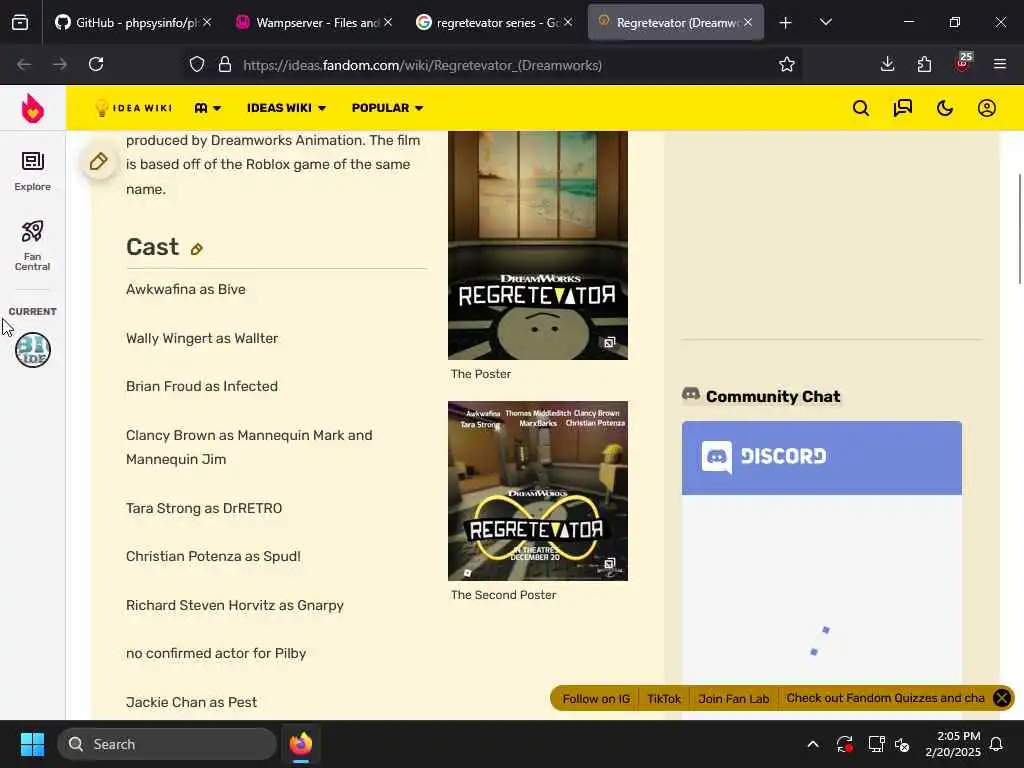This screenshot has height=768, width=1024.
Task: Open the wiki search magnifier icon
Action: (x=861, y=108)
